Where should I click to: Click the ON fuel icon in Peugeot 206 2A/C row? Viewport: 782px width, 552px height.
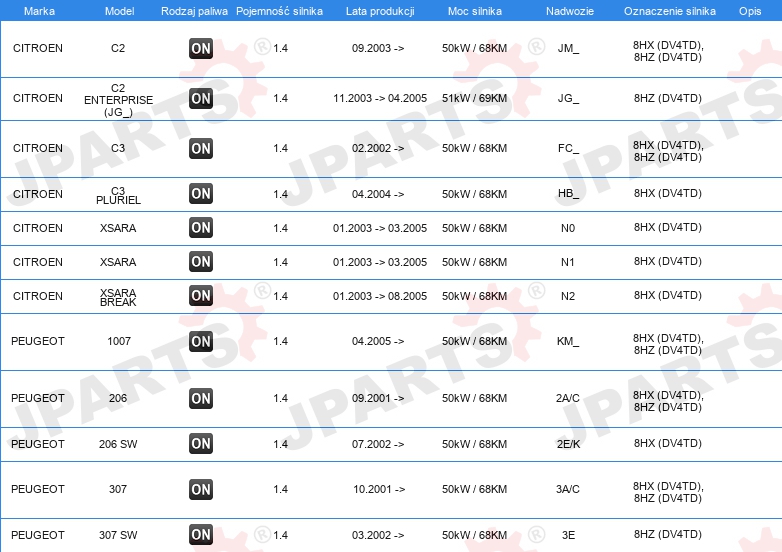201,398
